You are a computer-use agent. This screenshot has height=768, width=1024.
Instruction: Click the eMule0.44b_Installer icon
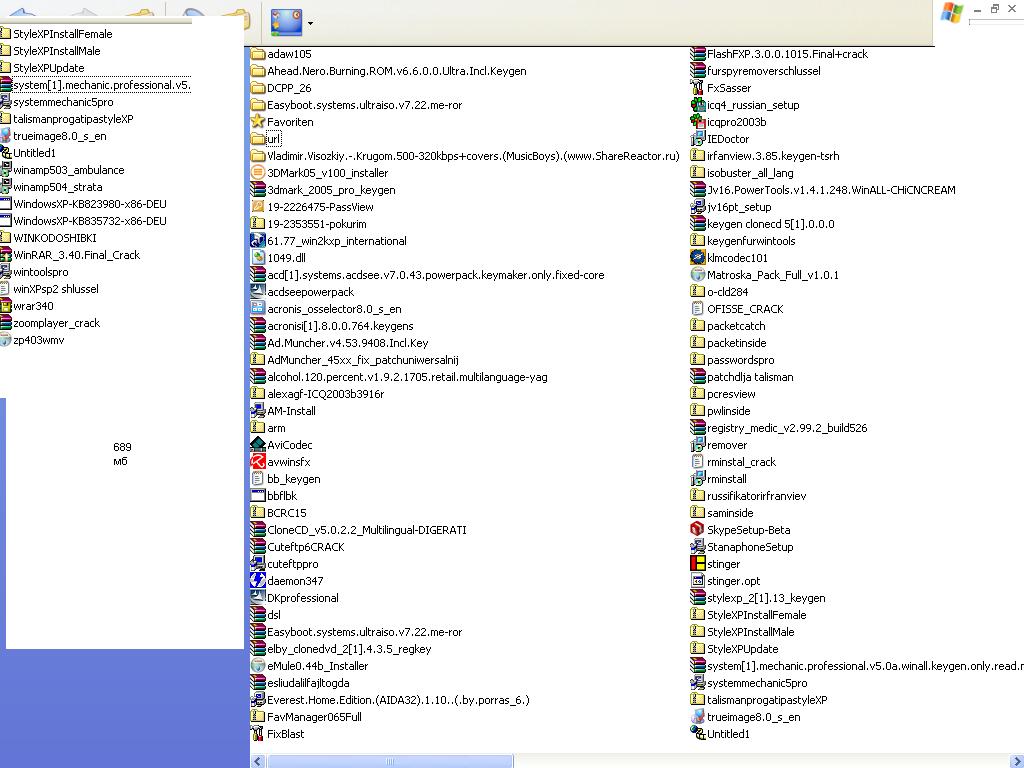258,665
